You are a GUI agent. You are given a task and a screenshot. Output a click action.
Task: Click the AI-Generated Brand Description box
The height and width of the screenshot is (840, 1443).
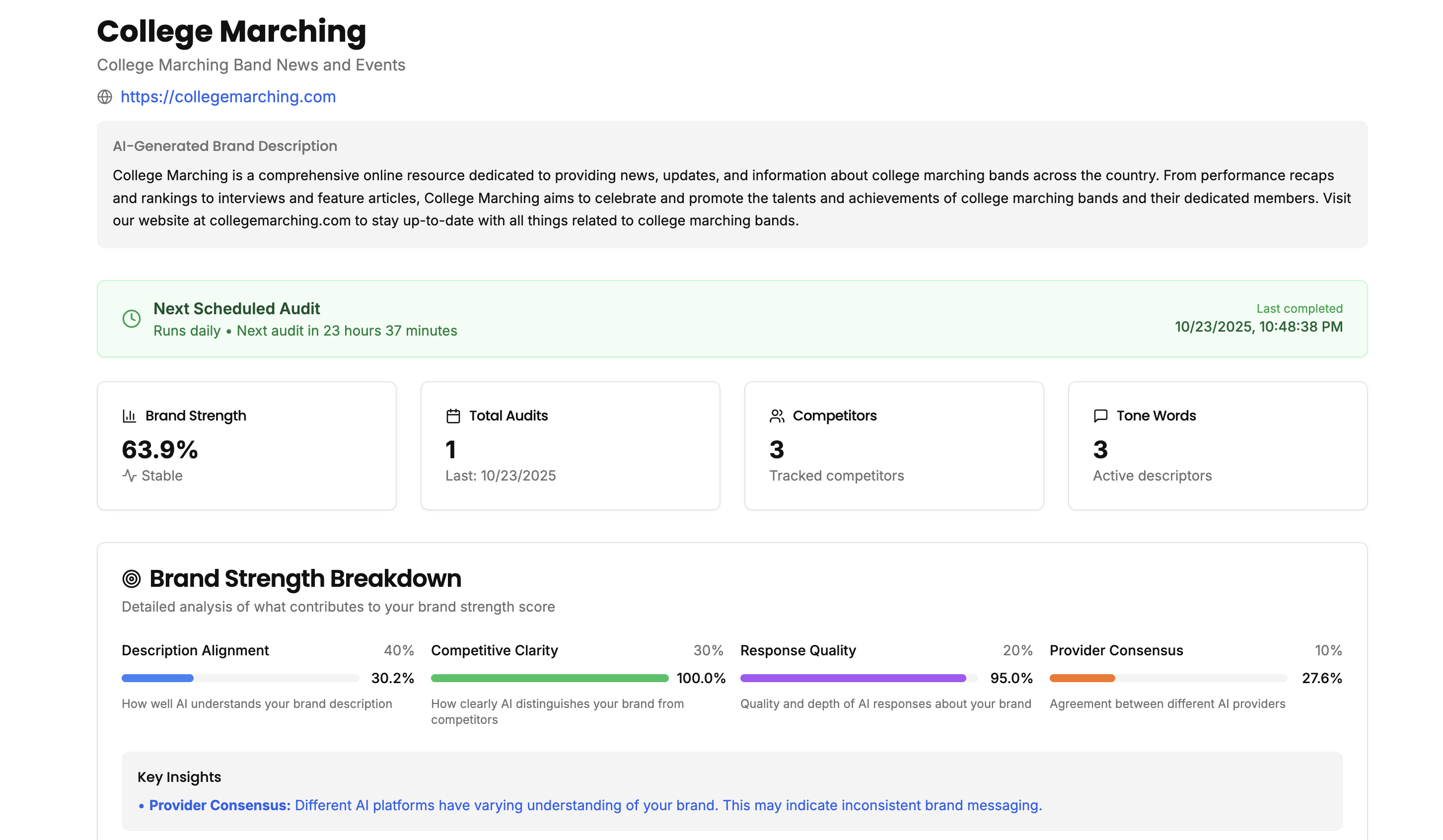pos(731,184)
